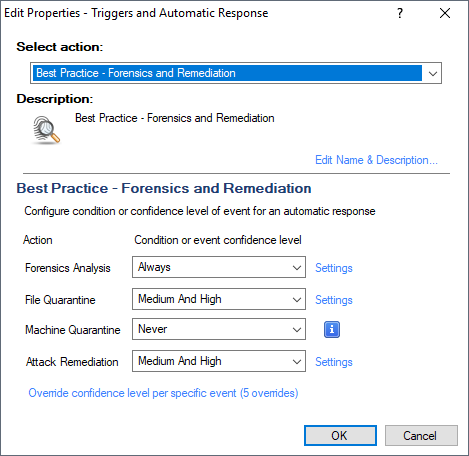Click Edit Name & Description link

[376, 160]
